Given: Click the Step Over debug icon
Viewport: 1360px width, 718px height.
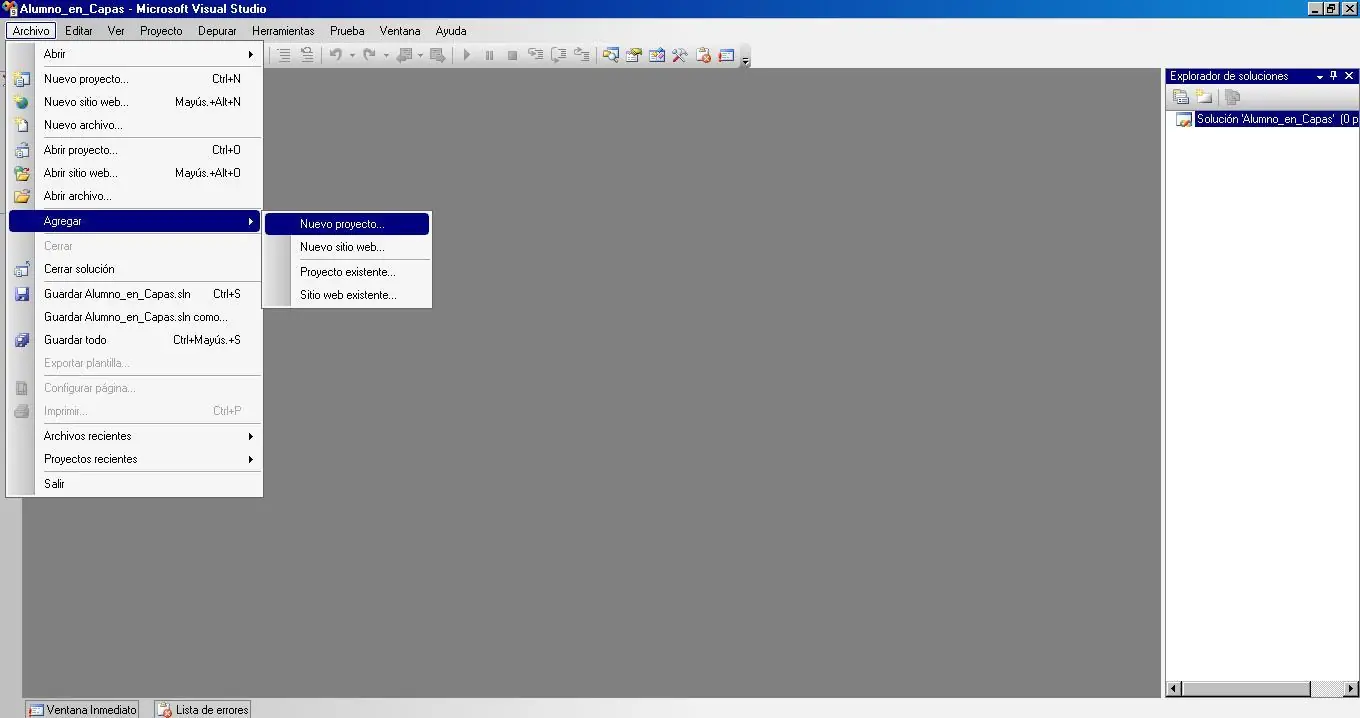Looking at the screenshot, I should tap(559, 55).
